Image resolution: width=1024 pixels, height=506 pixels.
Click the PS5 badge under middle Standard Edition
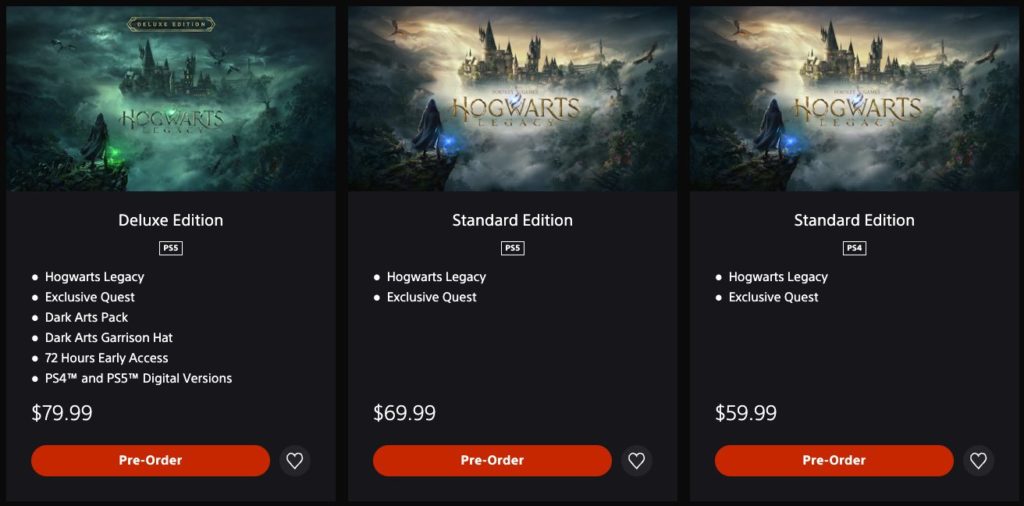(513, 249)
